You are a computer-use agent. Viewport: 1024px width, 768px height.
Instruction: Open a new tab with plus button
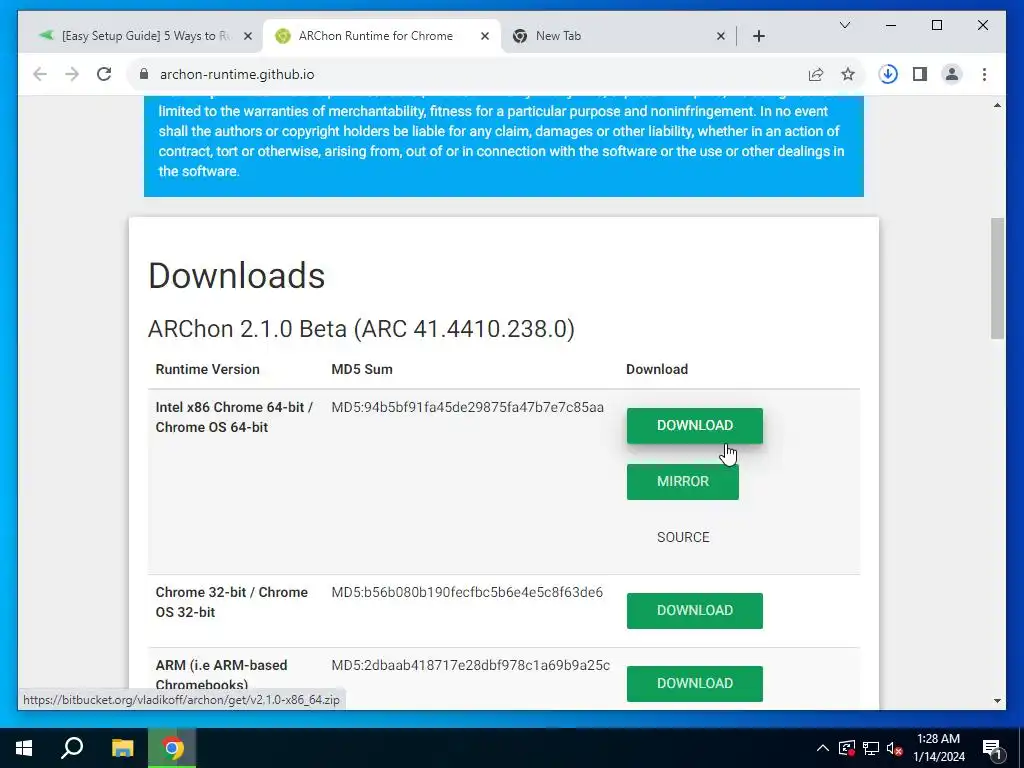(758, 36)
